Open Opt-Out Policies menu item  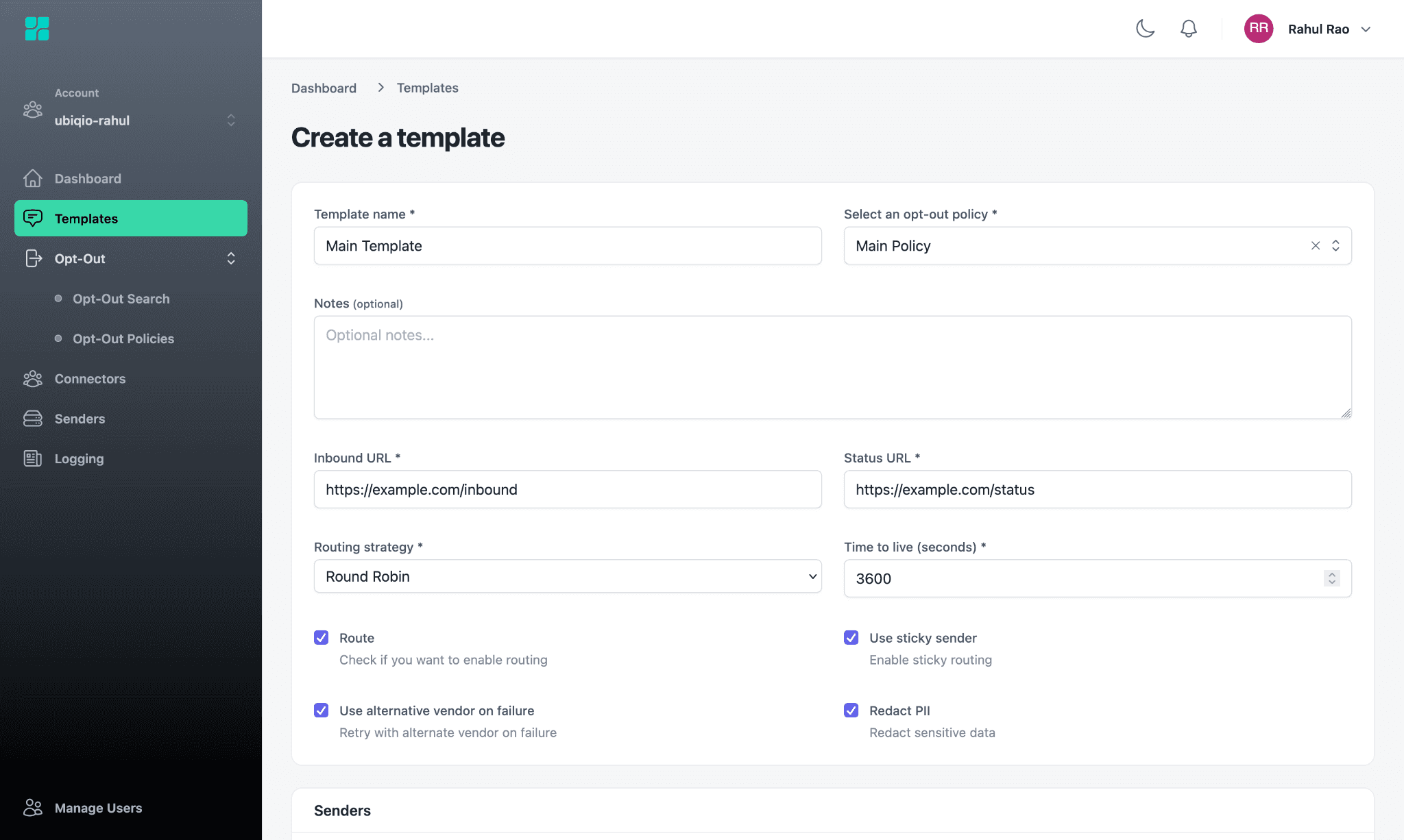(x=123, y=338)
